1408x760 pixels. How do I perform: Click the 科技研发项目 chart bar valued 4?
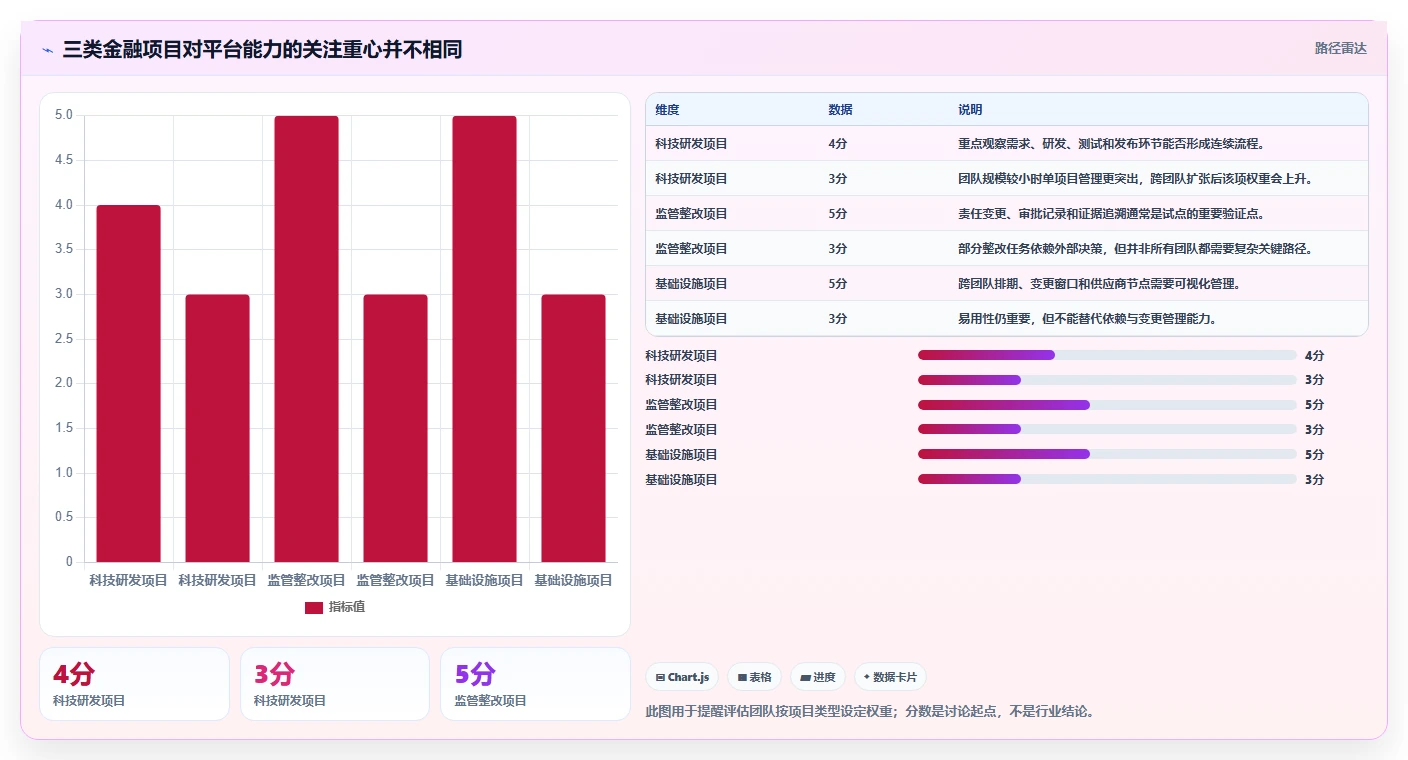129,383
